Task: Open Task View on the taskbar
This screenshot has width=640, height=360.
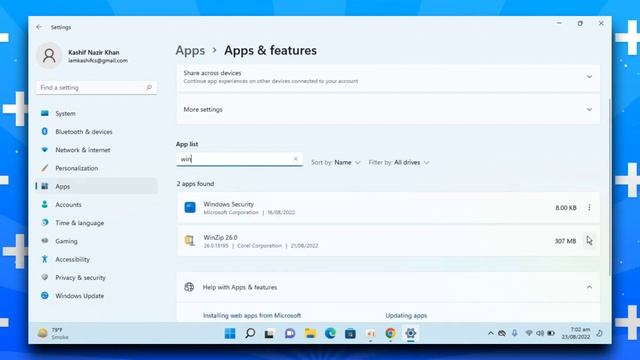Action: tap(269, 333)
